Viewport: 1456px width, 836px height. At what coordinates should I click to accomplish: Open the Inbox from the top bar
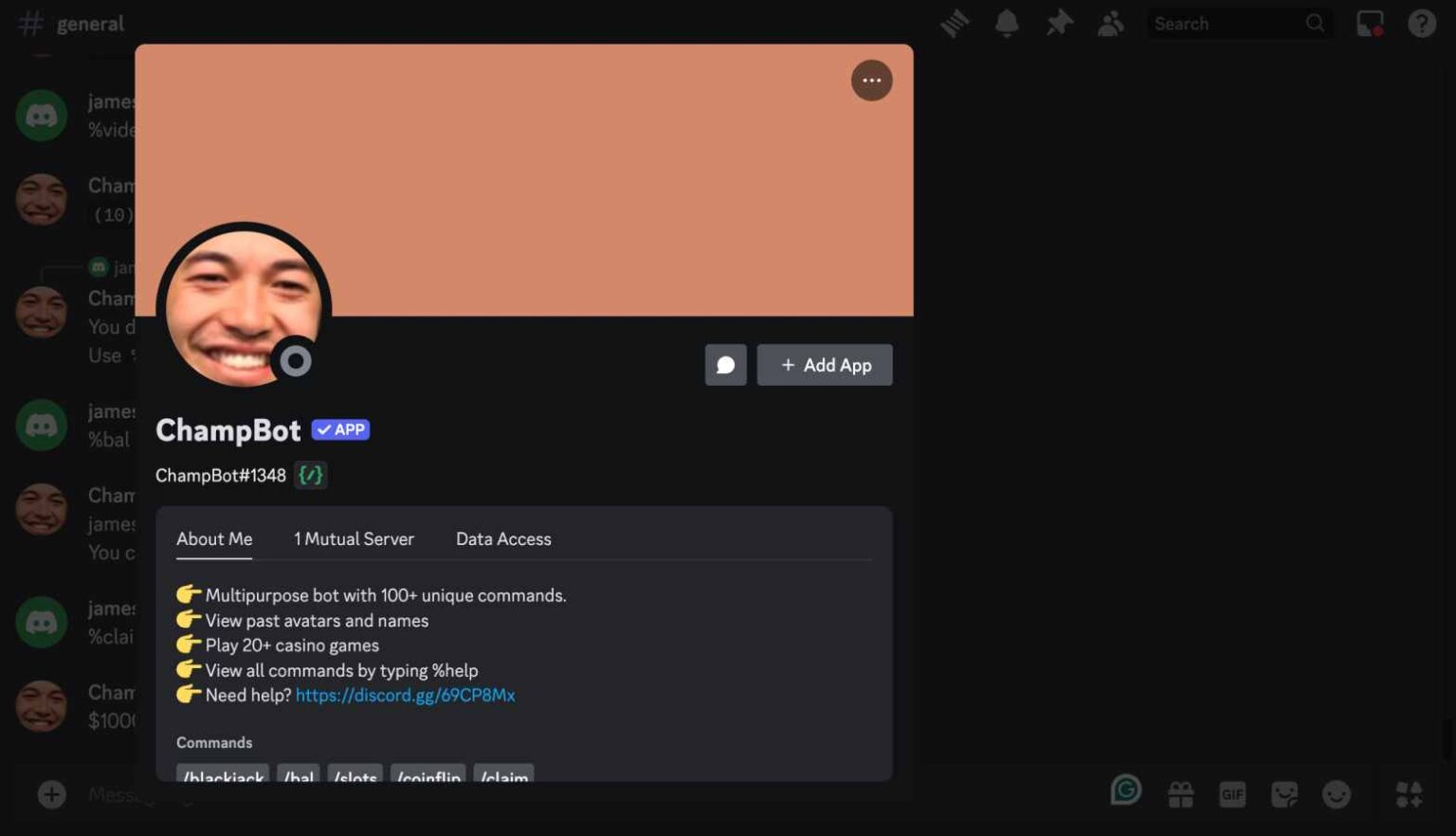point(1370,23)
